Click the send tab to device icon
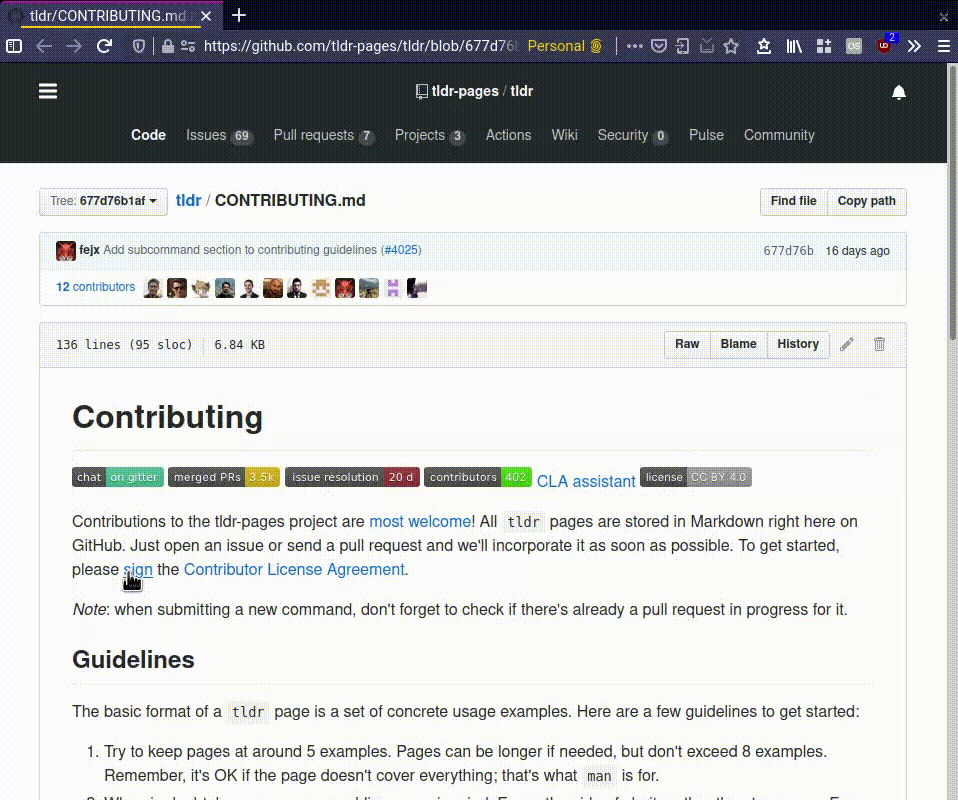 click(682, 46)
